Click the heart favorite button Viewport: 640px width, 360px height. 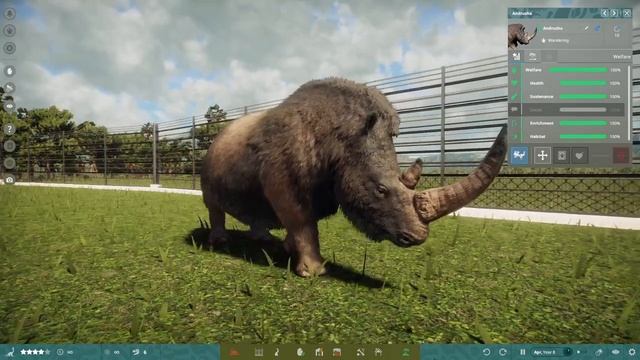tap(579, 156)
